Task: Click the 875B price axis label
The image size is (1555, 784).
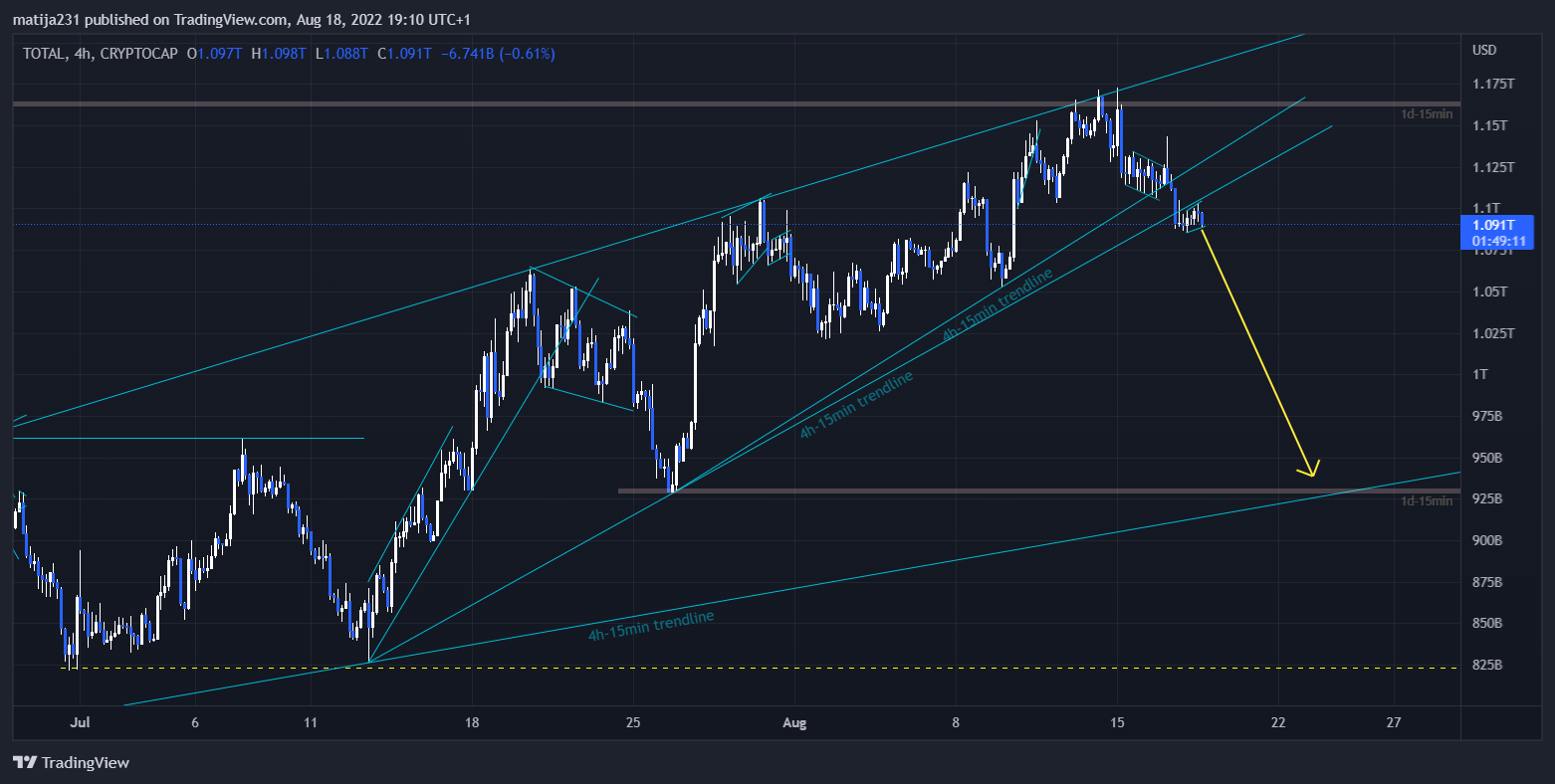Action: point(1487,582)
